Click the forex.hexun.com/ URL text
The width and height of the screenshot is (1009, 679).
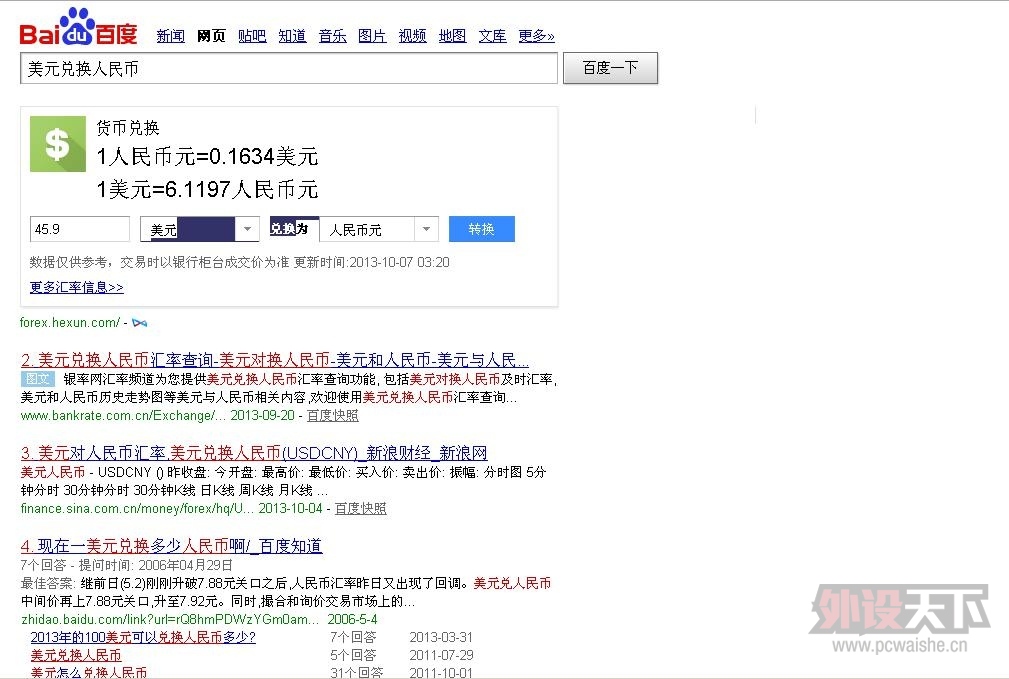[70, 322]
